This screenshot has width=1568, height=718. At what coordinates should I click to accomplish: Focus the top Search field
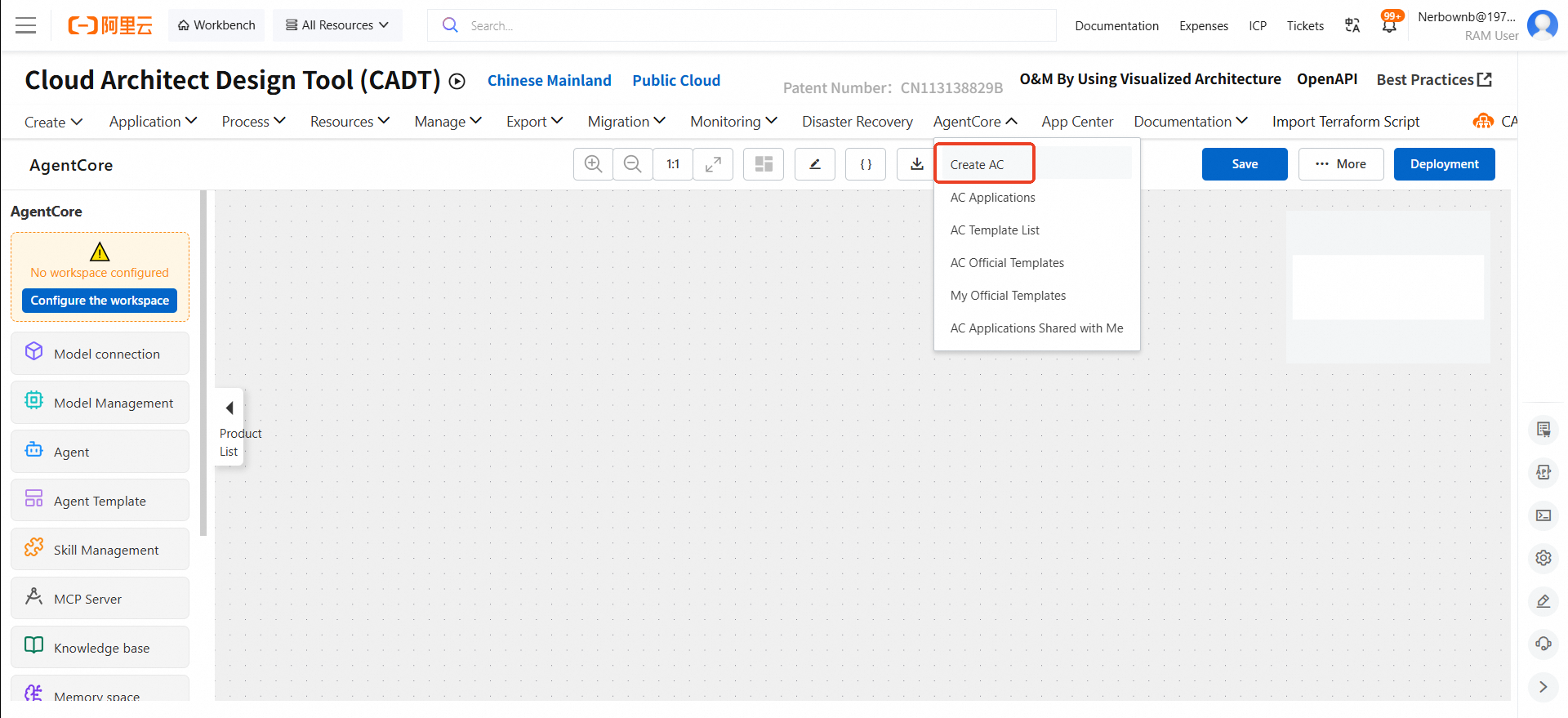[x=742, y=25]
